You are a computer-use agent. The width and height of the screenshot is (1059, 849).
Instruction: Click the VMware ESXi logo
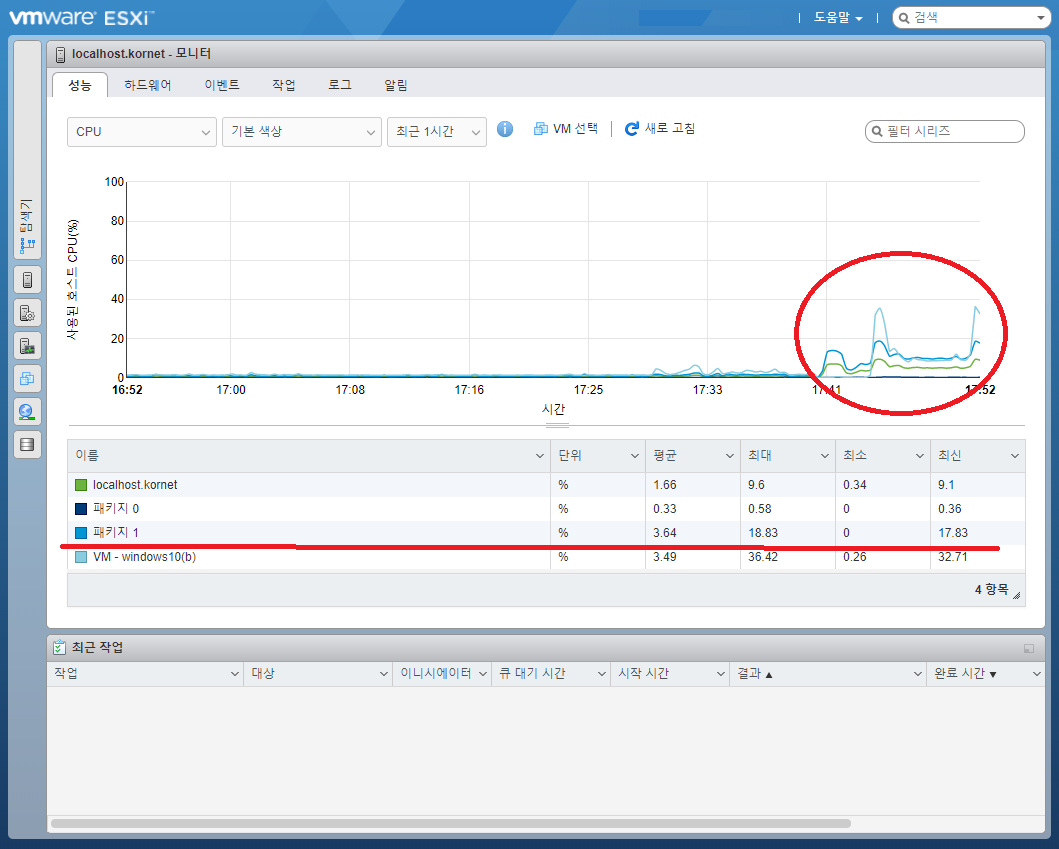pos(82,18)
